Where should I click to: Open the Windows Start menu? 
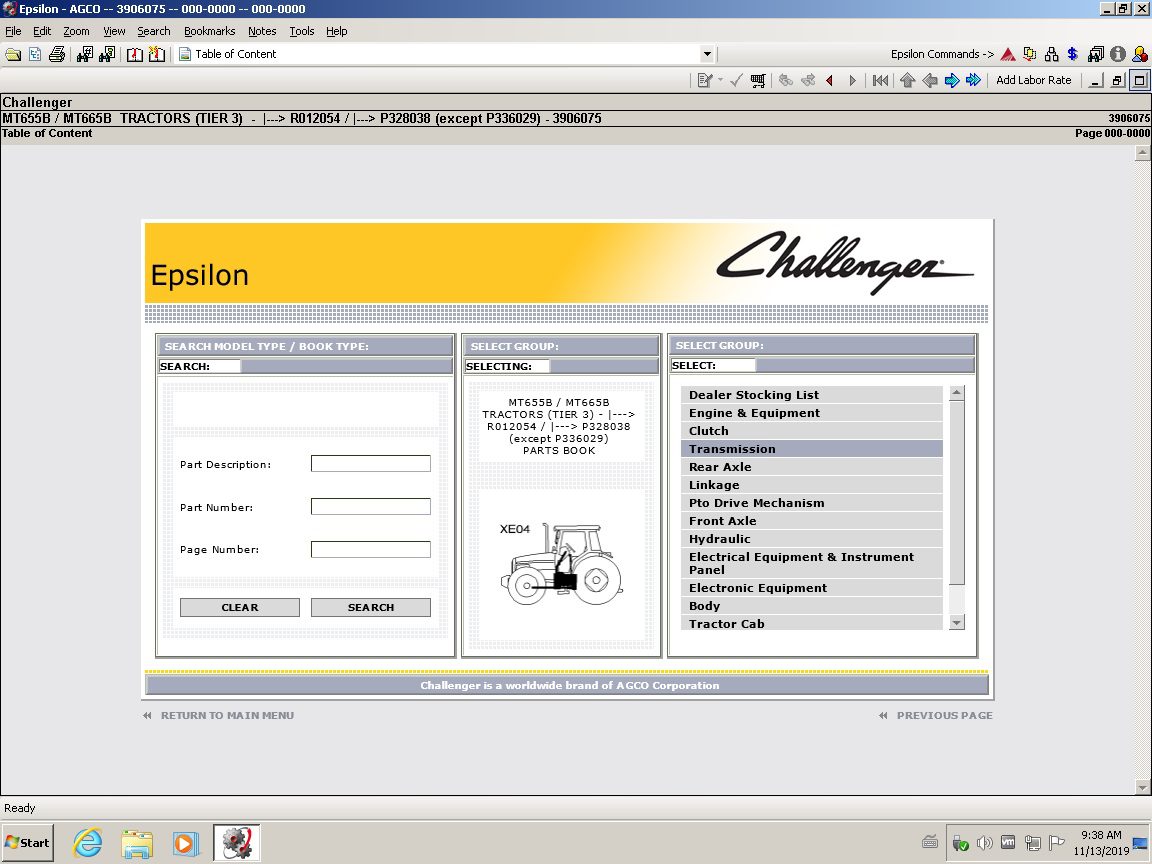(28, 843)
